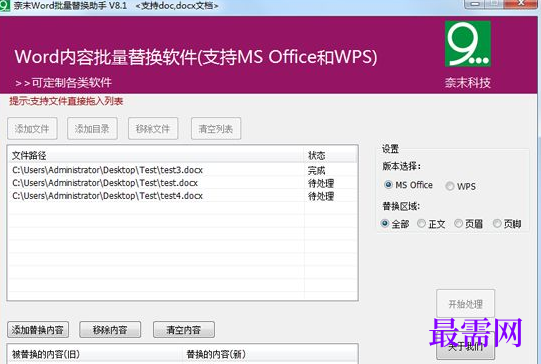Minimize the window
Image resolution: width=541 pixels, height=364 pixels.
pos(475,3)
